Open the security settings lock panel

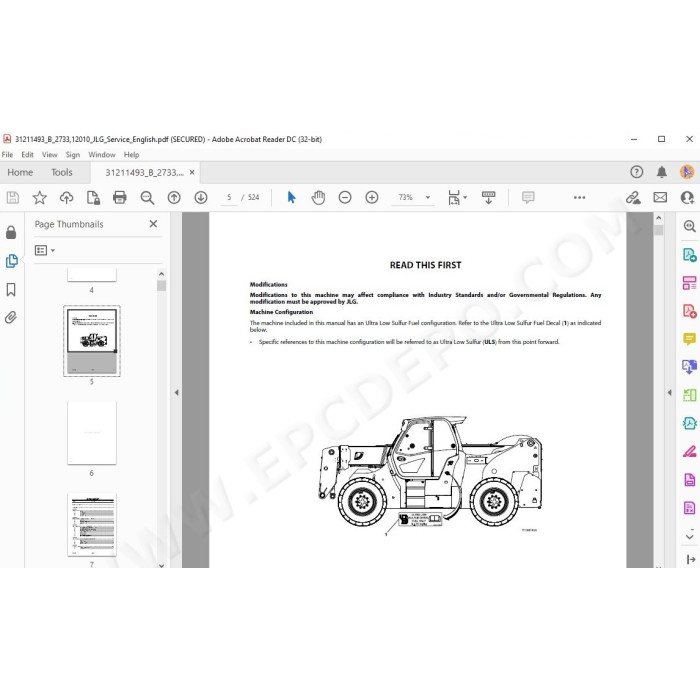click(x=11, y=232)
